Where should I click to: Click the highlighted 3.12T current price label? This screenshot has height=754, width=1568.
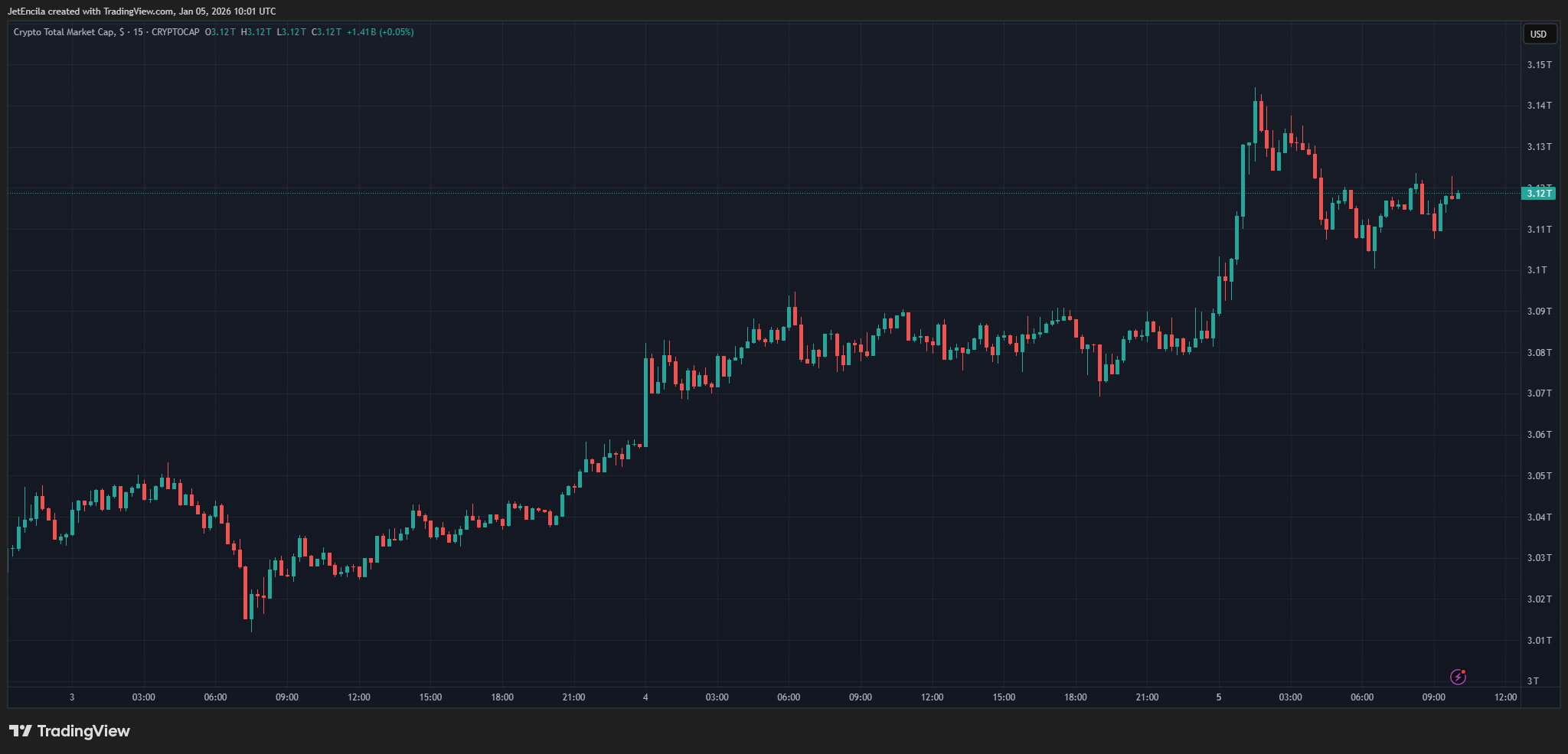click(x=1538, y=193)
